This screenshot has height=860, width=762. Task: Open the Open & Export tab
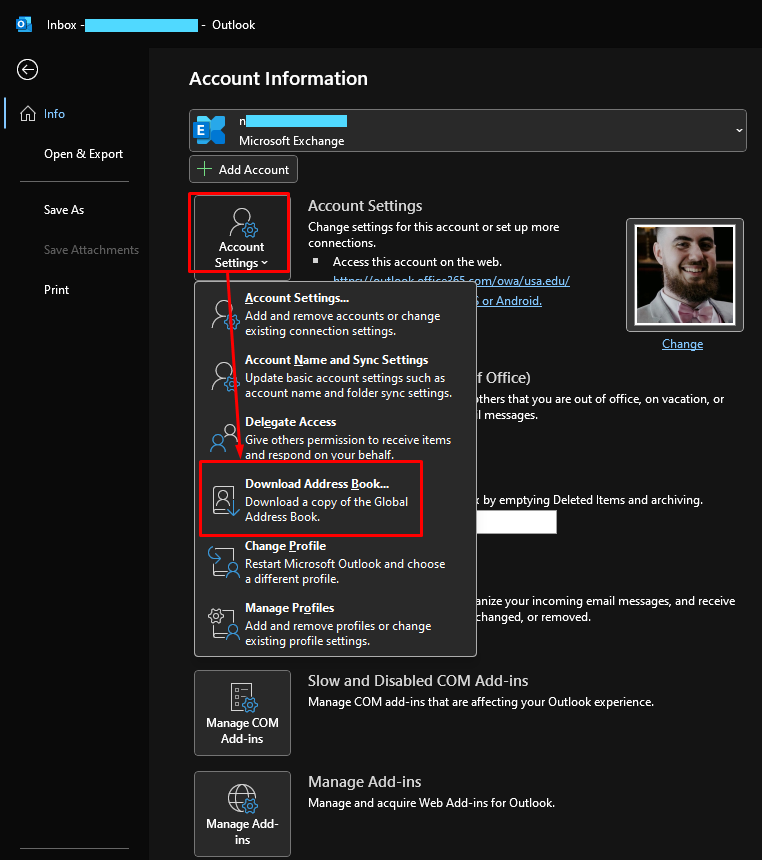(83, 154)
